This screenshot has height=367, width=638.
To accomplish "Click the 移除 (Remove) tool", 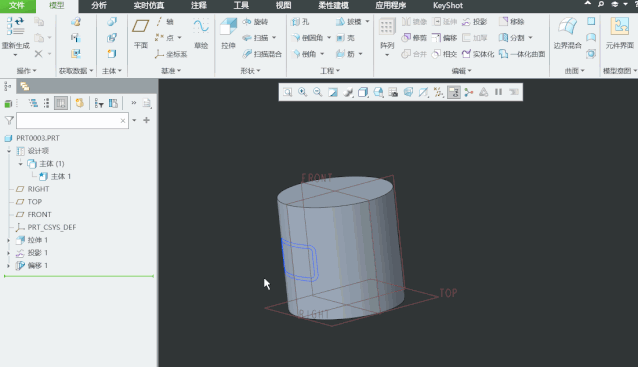I will coord(511,22).
